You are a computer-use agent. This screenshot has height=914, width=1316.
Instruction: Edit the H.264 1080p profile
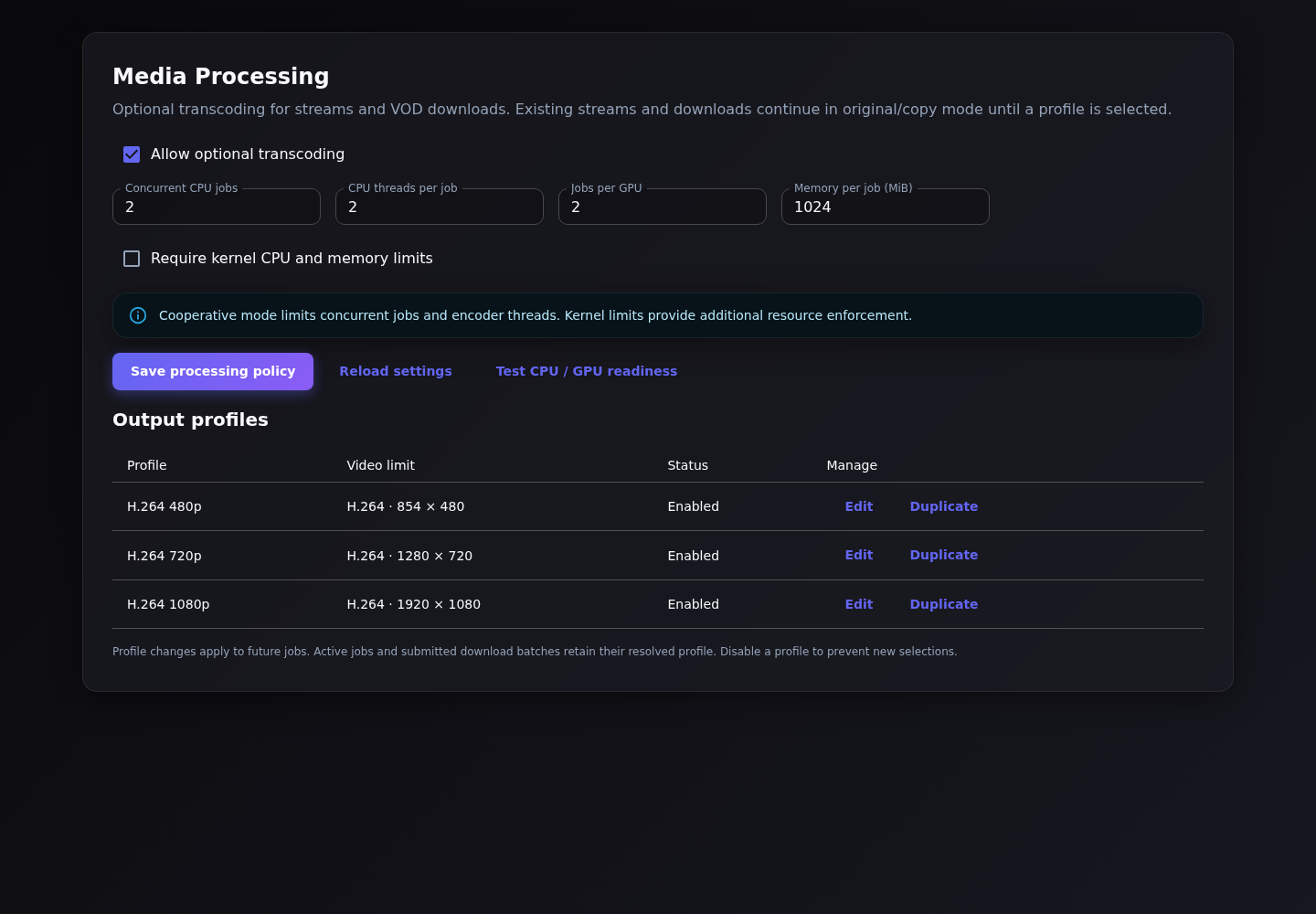[x=859, y=604]
